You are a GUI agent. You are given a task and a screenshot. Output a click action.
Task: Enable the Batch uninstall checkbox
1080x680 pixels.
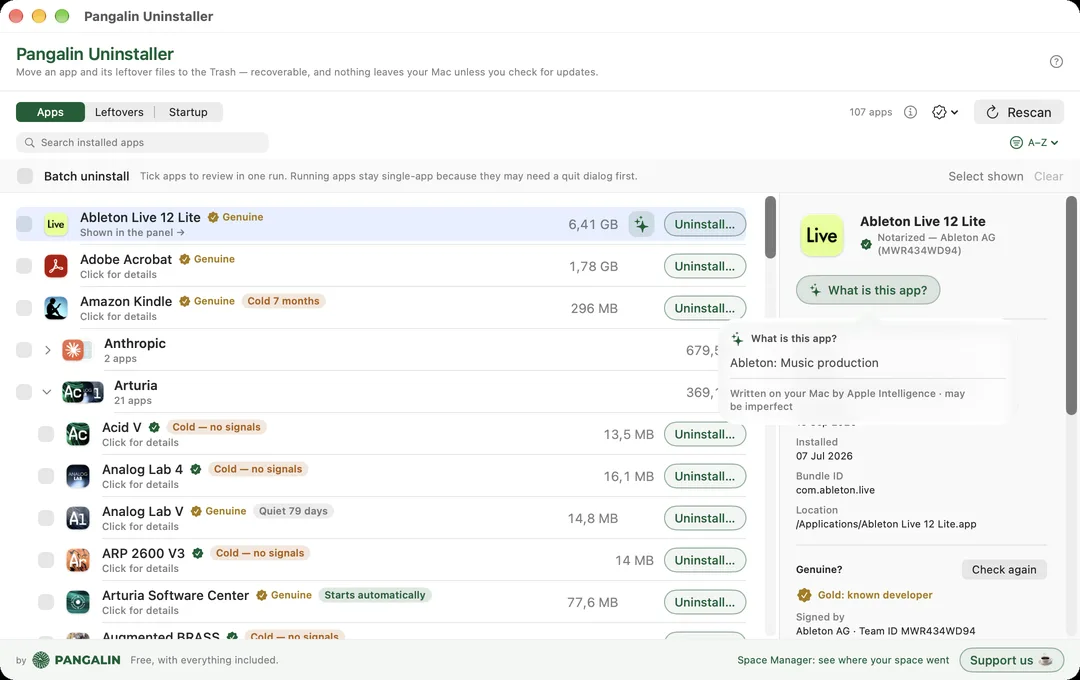pyautogui.click(x=25, y=176)
